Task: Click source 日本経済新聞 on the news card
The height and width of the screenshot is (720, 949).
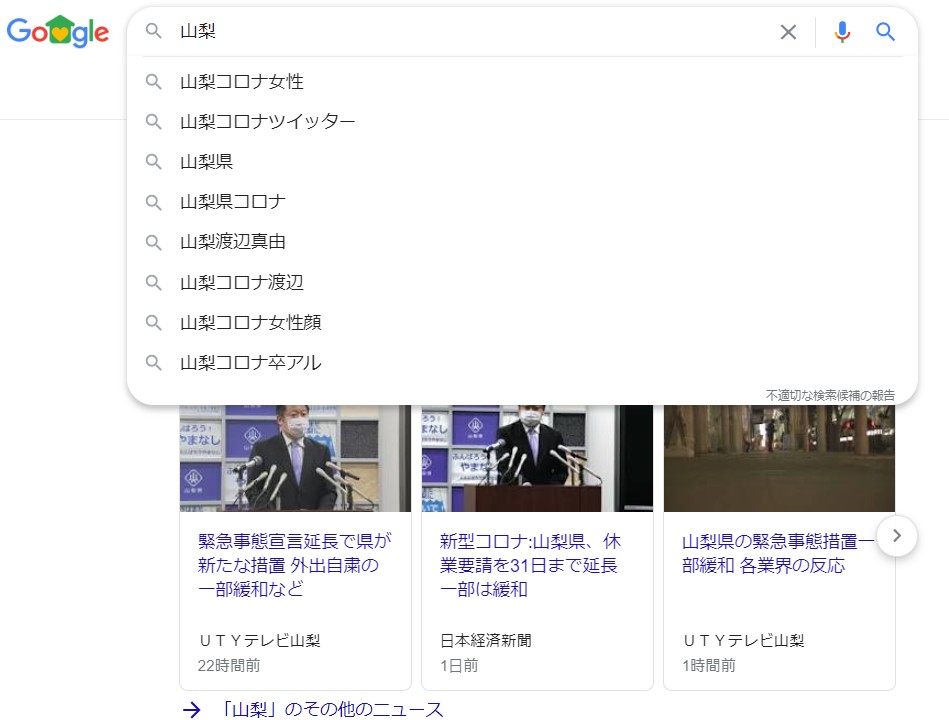Action: click(x=485, y=640)
